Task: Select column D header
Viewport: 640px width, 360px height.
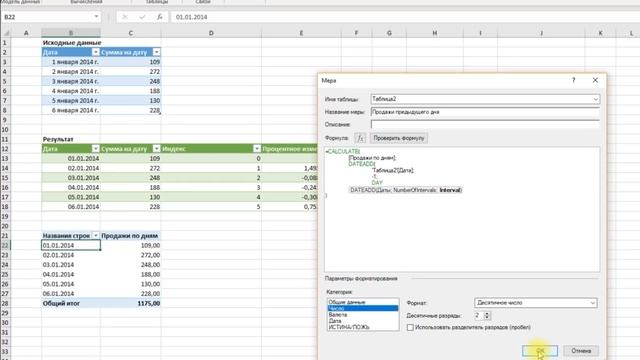Action: click(211, 33)
